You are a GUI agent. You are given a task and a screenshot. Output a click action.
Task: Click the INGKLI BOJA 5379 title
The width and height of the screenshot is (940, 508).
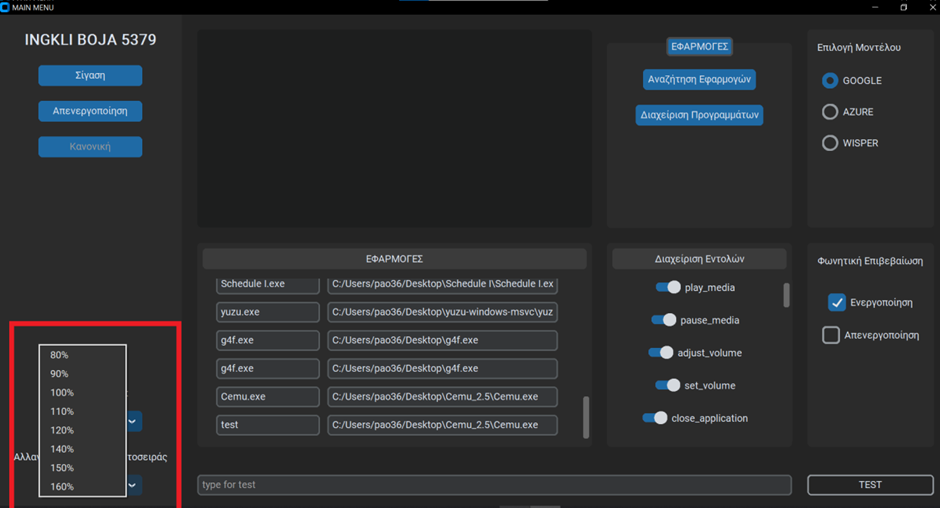90,40
